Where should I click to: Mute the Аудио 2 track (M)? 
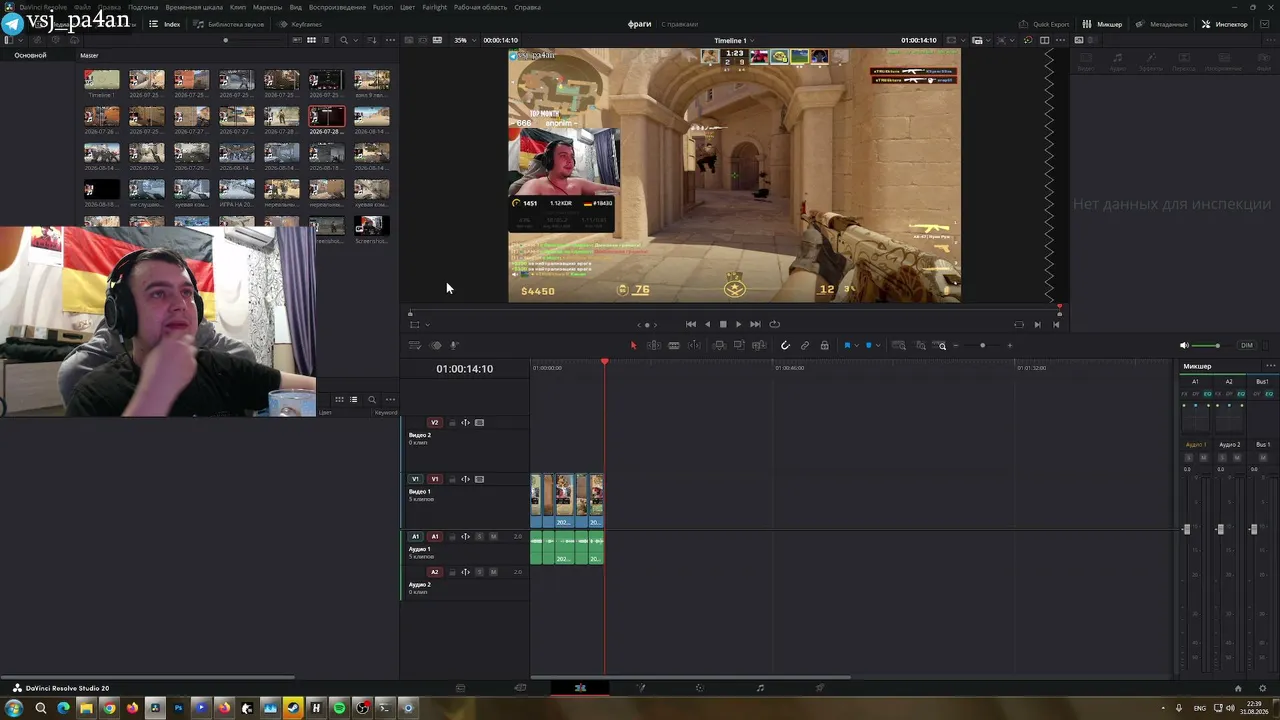[493, 572]
